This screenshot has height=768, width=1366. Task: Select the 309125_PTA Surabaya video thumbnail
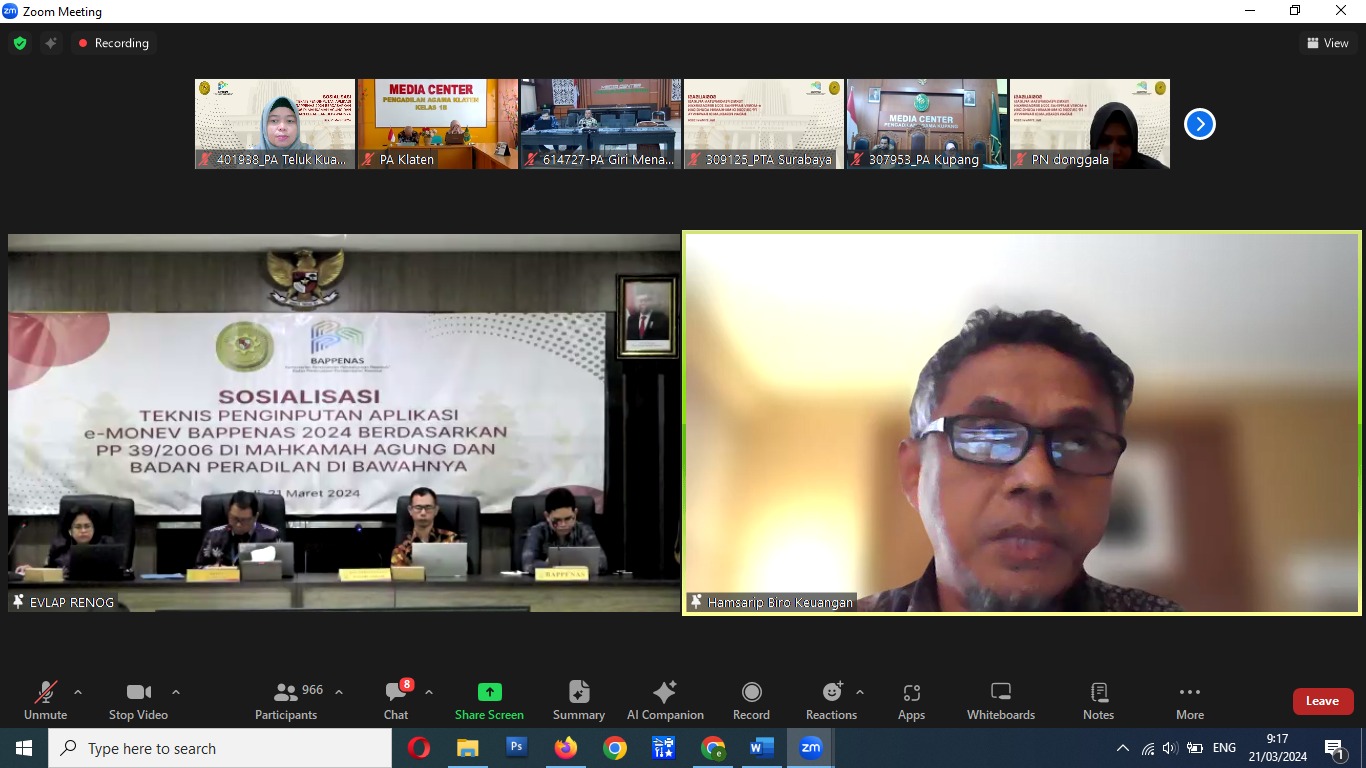[764, 124]
